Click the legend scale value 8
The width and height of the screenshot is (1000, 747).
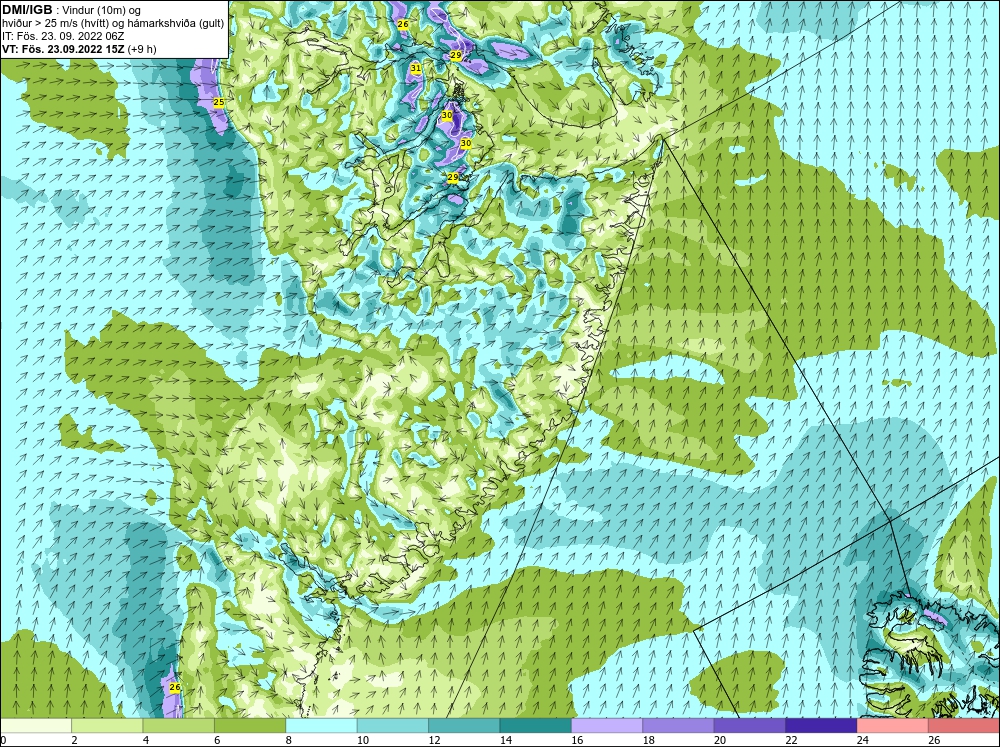(x=289, y=740)
